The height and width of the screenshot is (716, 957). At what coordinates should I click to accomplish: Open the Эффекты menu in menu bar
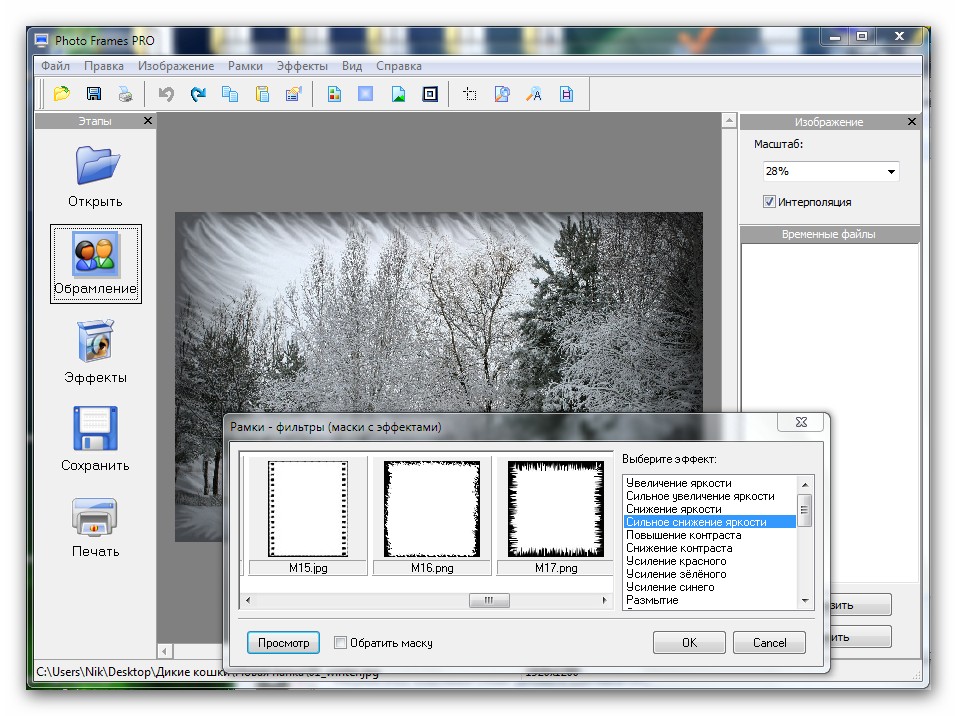[302, 66]
